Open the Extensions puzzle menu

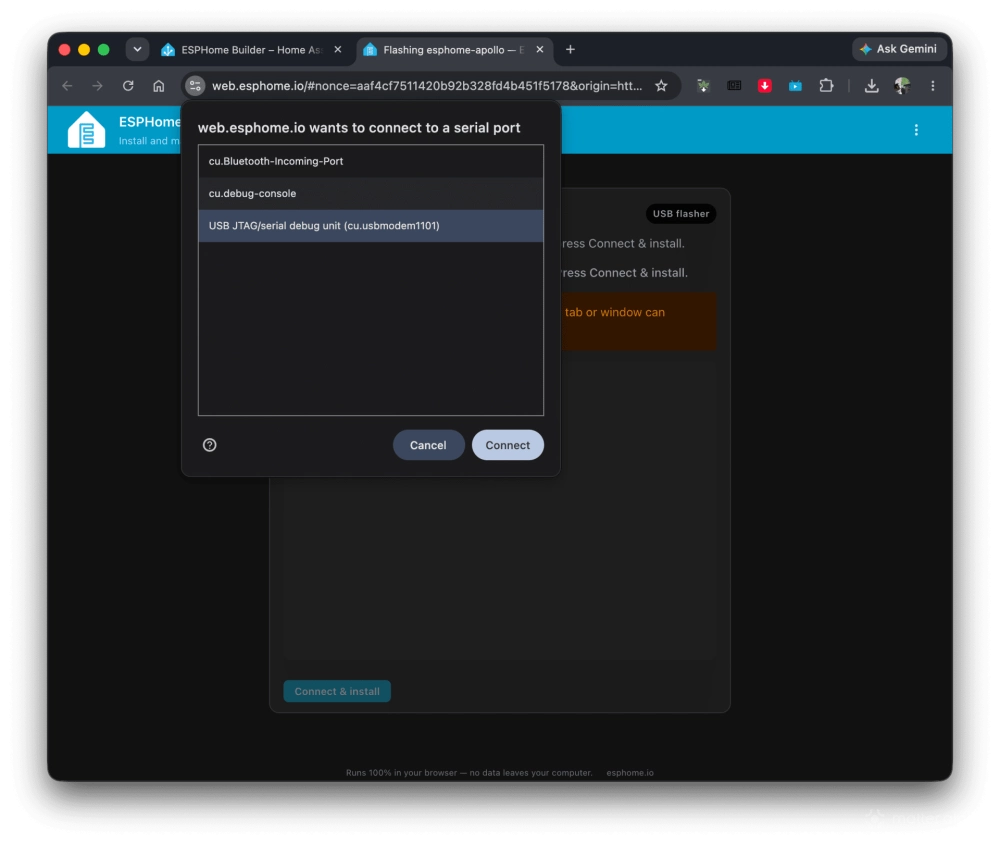827,85
